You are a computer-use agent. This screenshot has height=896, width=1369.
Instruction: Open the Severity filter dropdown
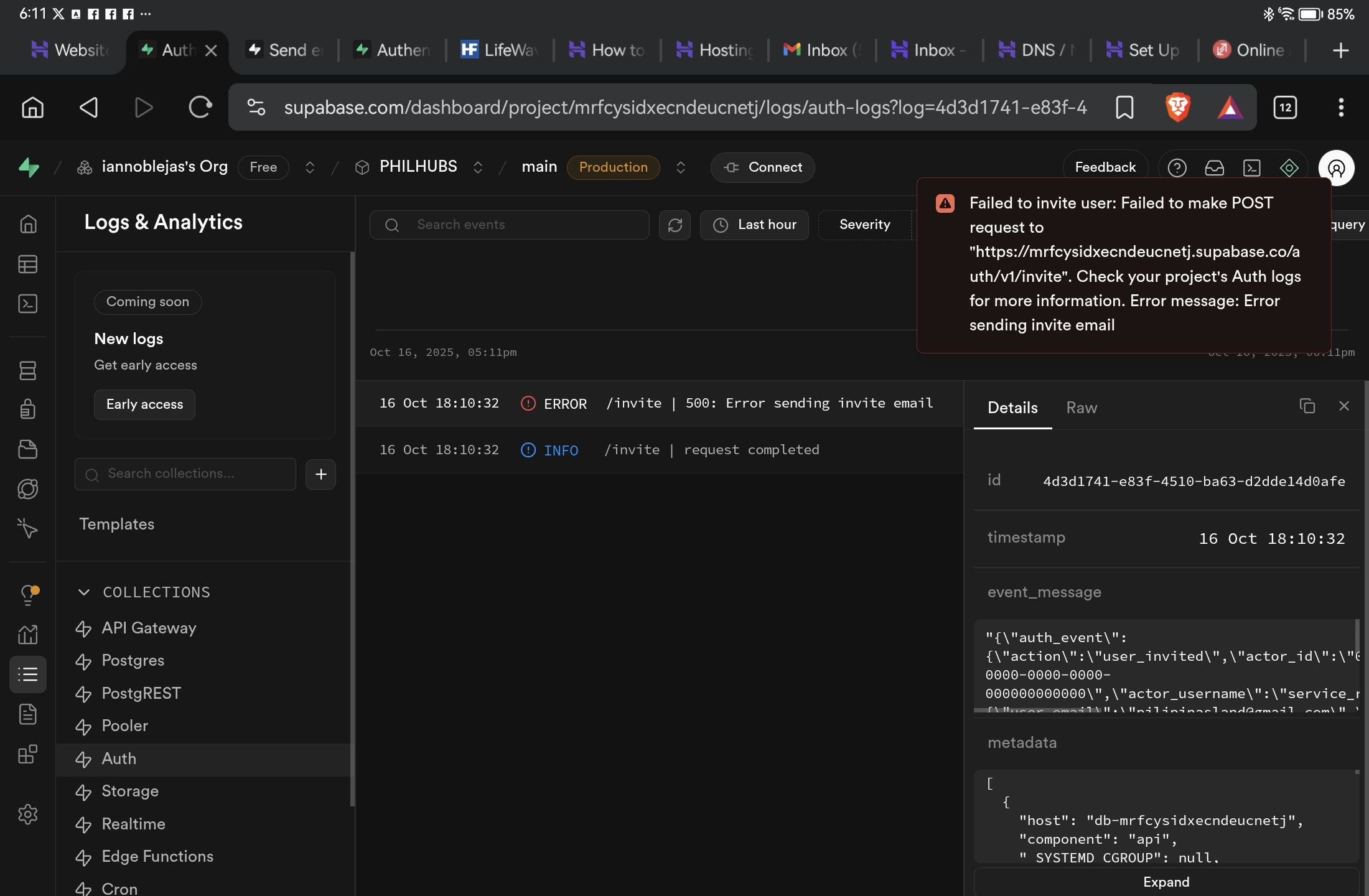pos(864,225)
